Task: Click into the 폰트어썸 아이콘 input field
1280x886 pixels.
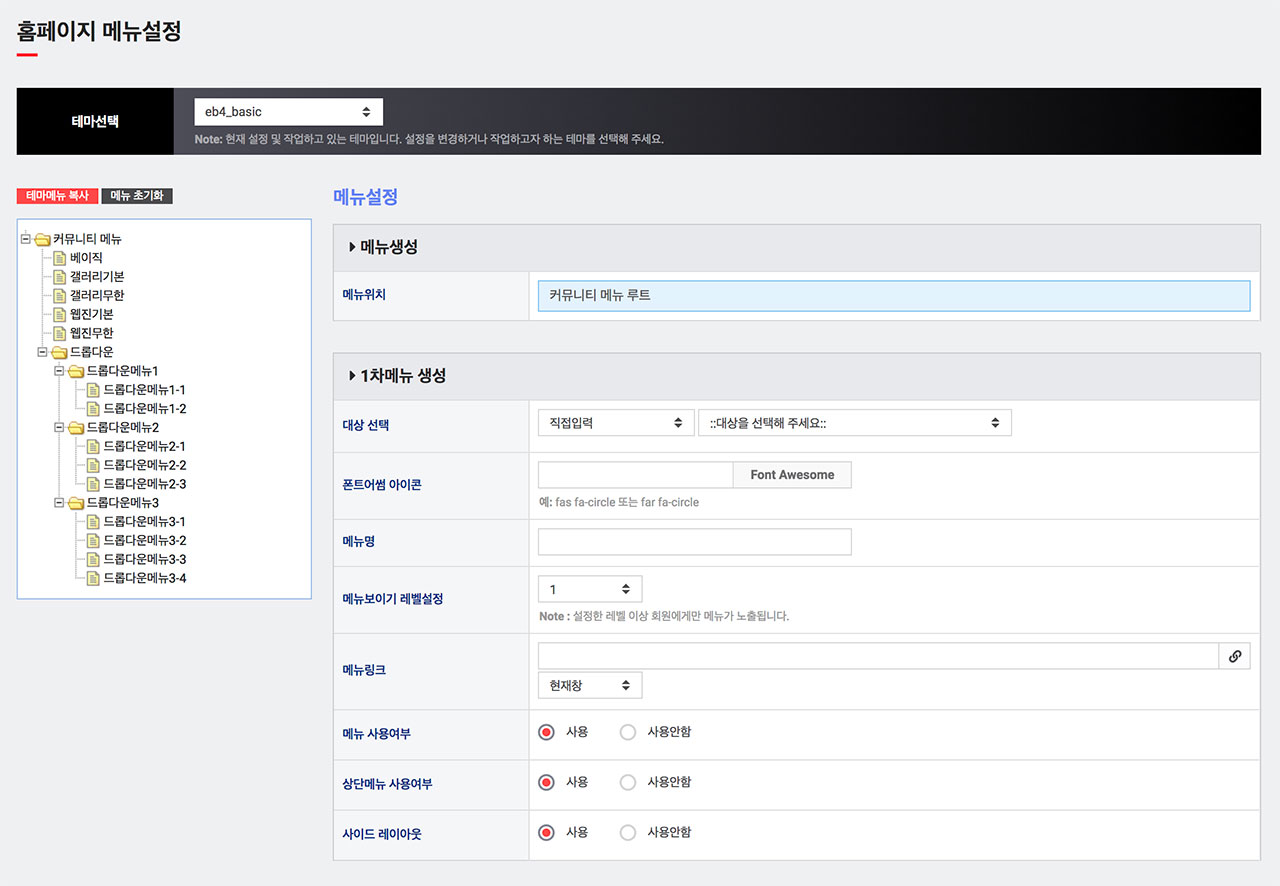Action: (636, 475)
